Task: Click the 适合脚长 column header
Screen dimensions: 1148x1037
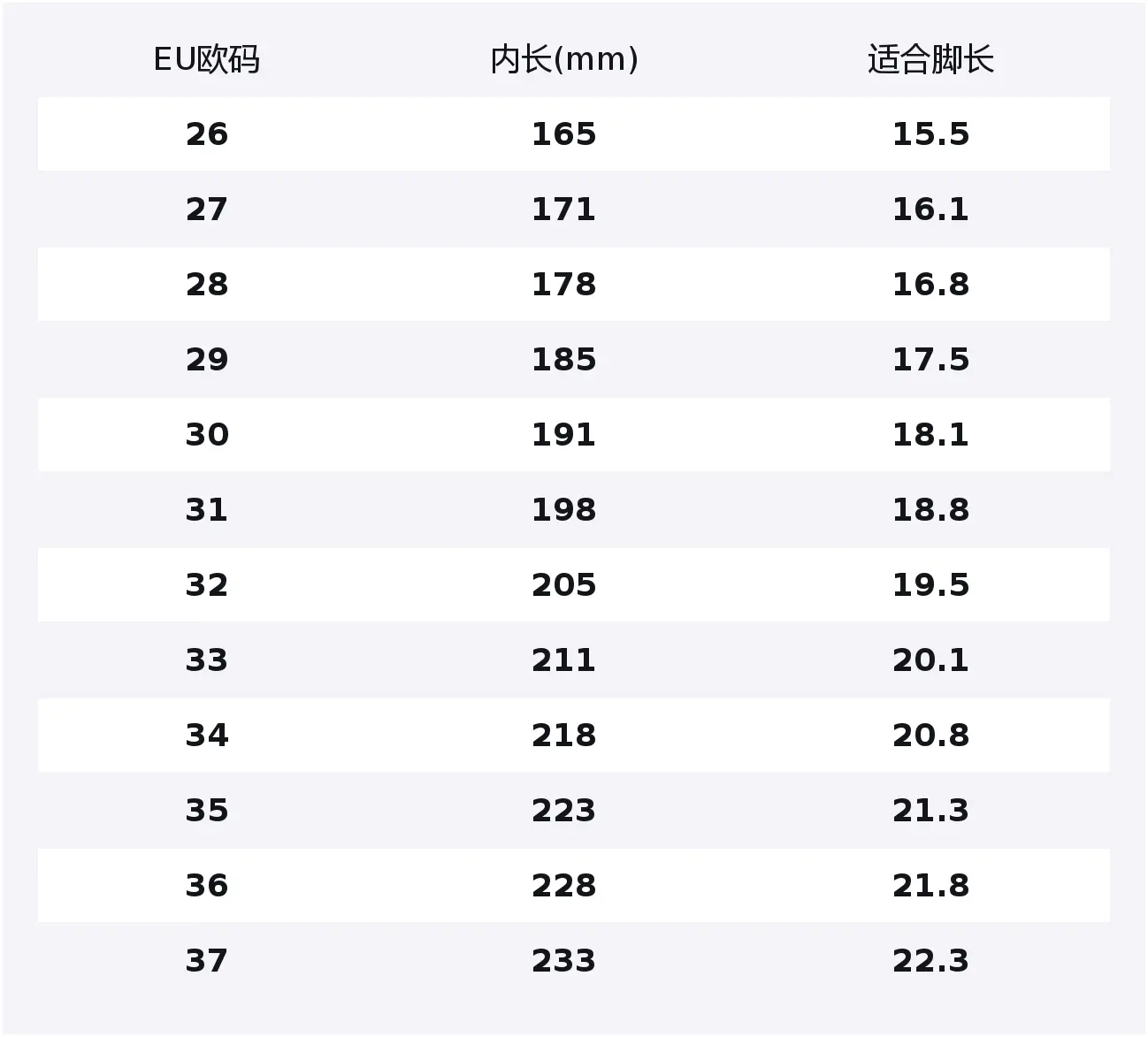Action: pos(930,60)
